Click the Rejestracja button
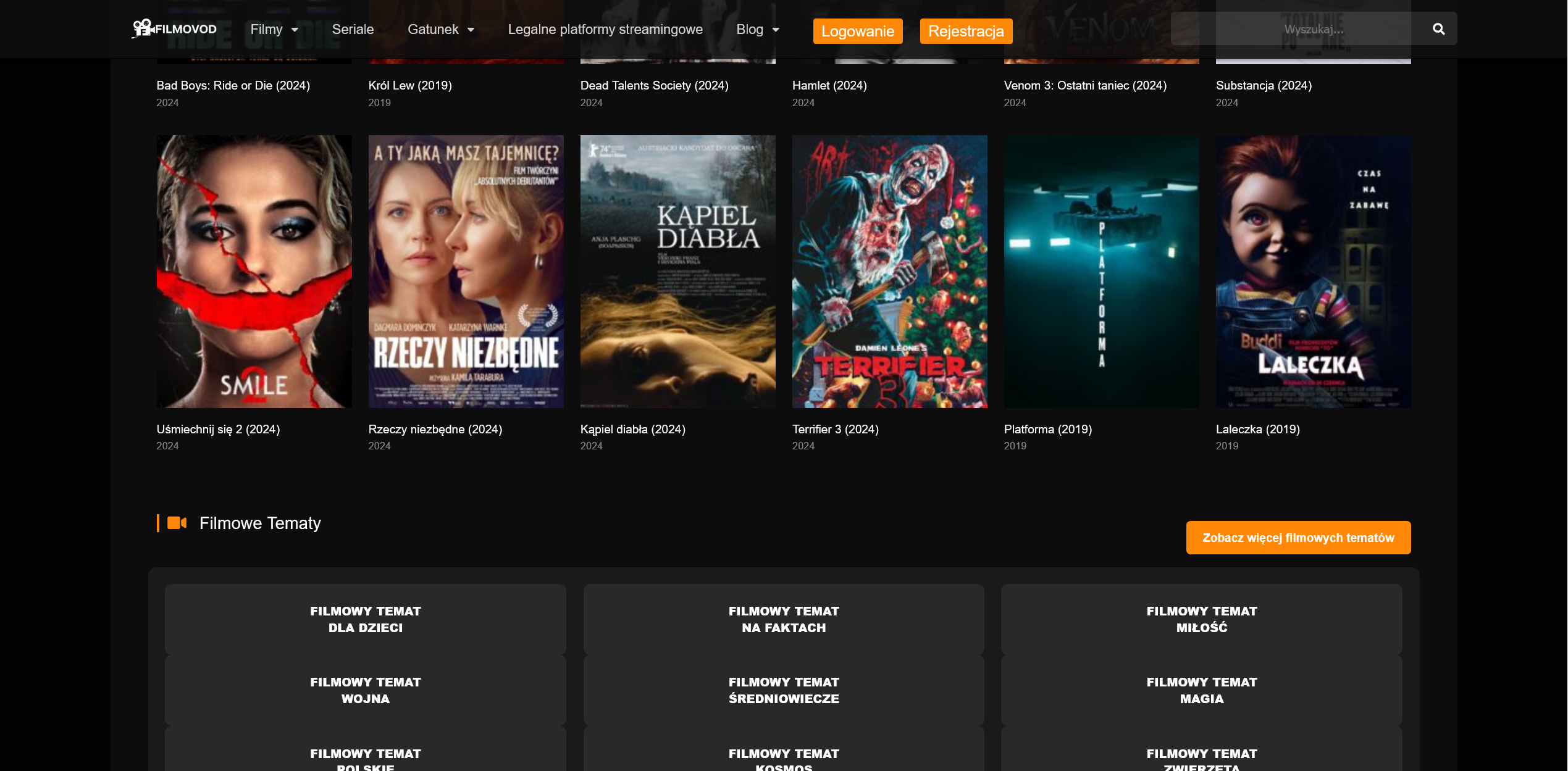This screenshot has width=1568, height=771. pos(966,31)
